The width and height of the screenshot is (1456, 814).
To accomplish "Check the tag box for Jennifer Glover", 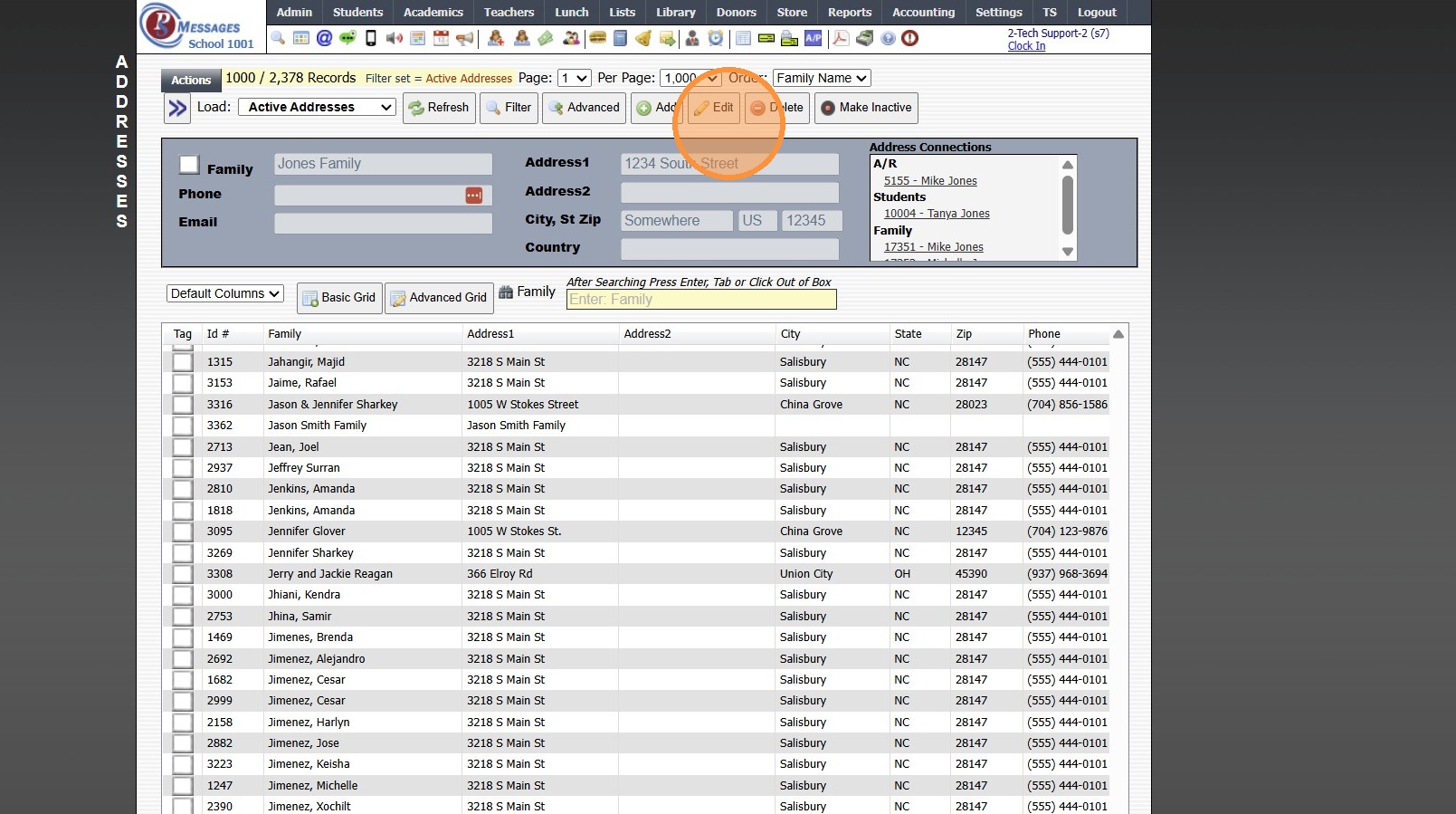I will pos(183,531).
